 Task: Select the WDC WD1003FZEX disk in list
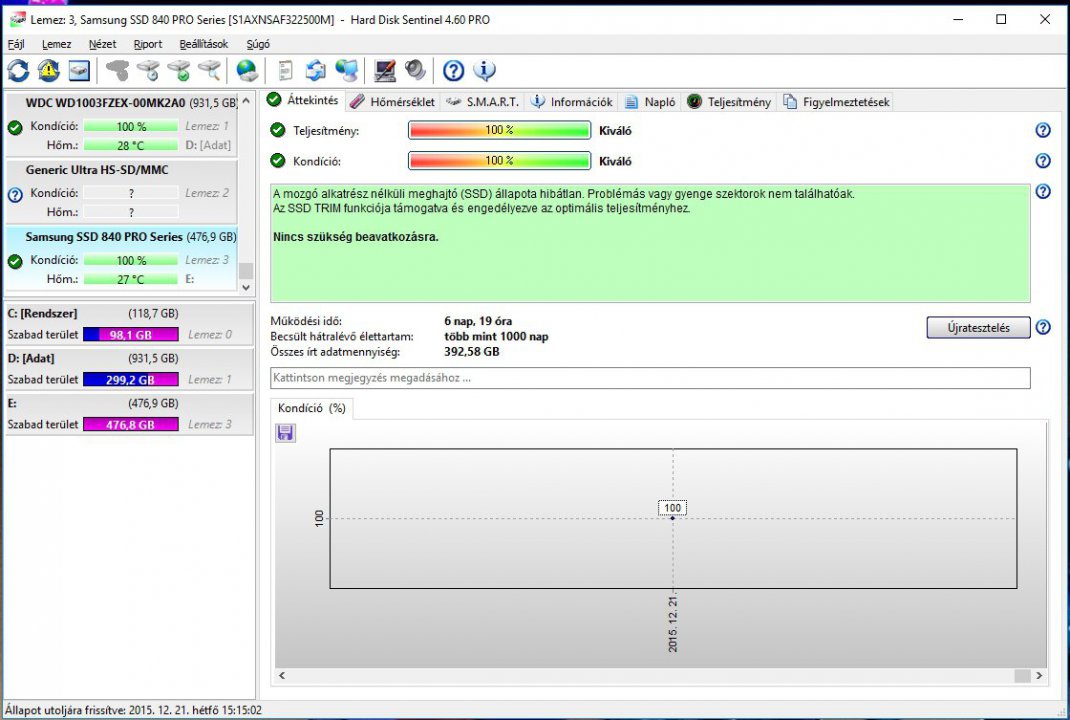105,103
